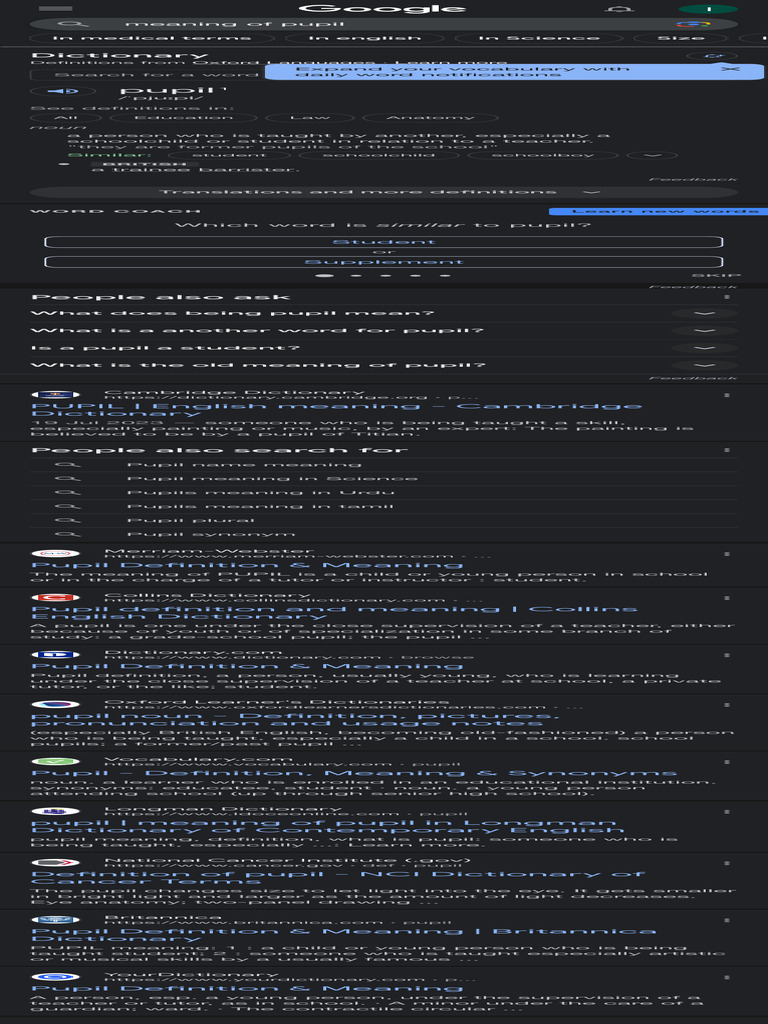The image size is (768, 1024).
Task: Expand 'What does being pupil mean?'
Action: coord(384,313)
